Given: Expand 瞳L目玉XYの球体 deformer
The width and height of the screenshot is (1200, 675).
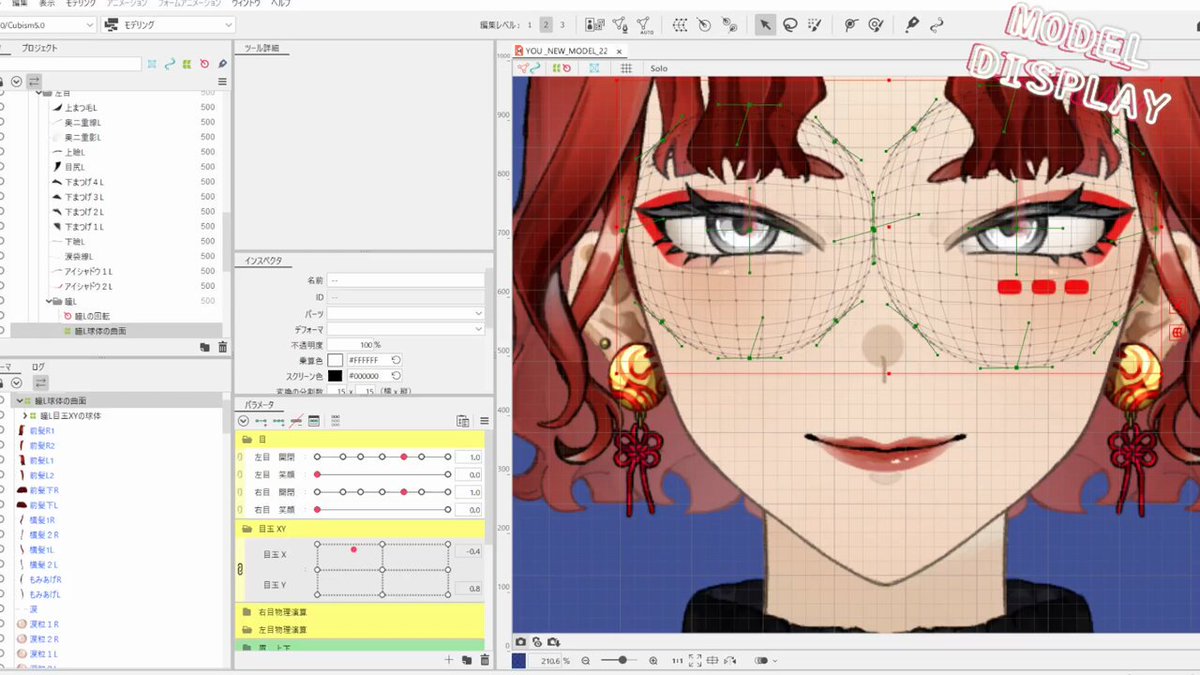Looking at the screenshot, I should click(x=24, y=415).
